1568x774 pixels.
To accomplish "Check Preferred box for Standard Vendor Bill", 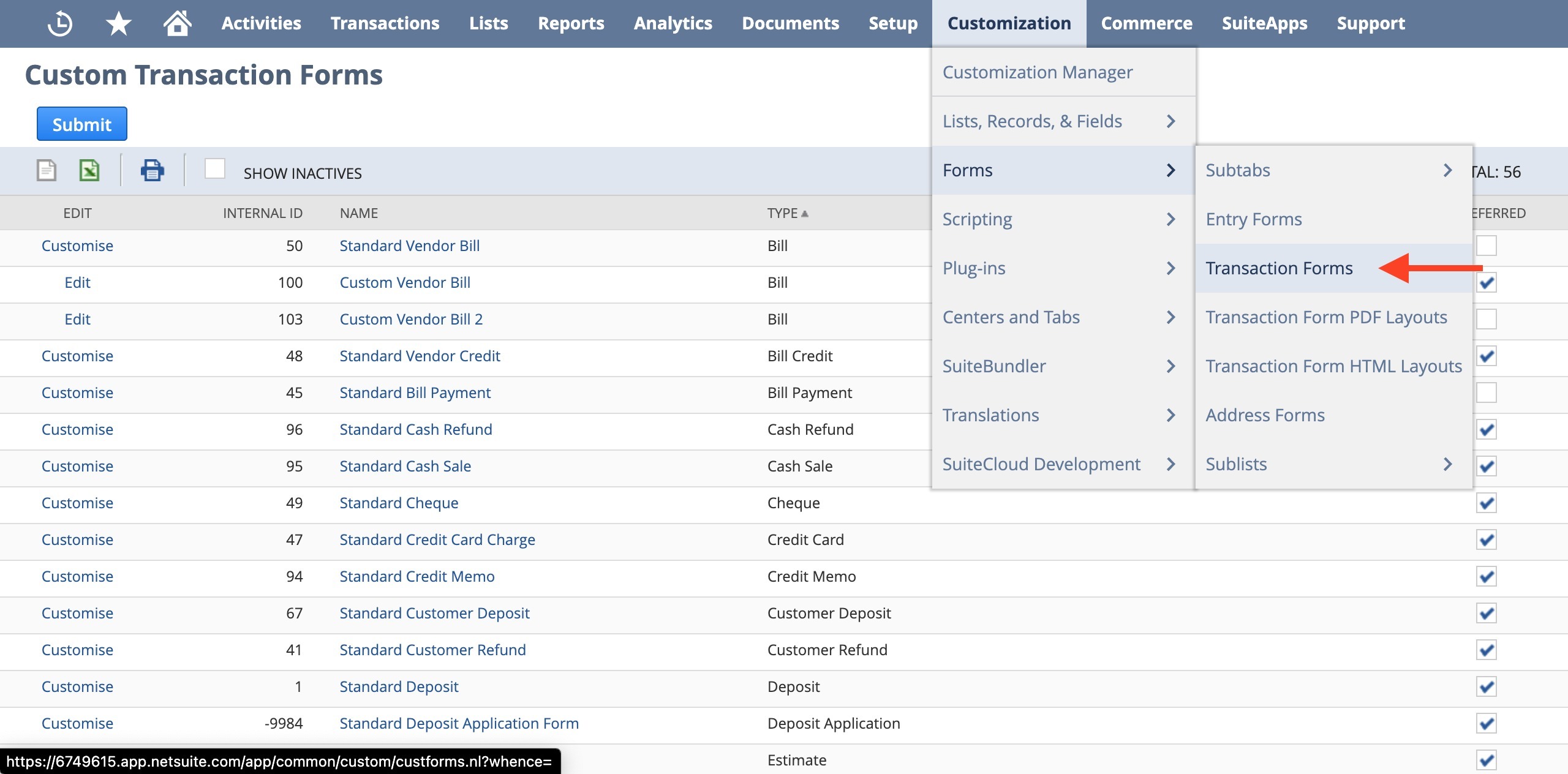I will point(1486,246).
